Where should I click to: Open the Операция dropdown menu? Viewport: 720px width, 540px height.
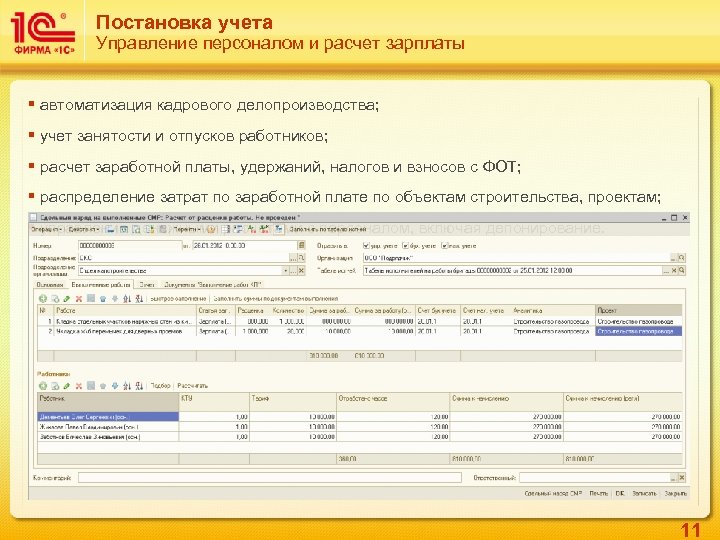coord(46,229)
